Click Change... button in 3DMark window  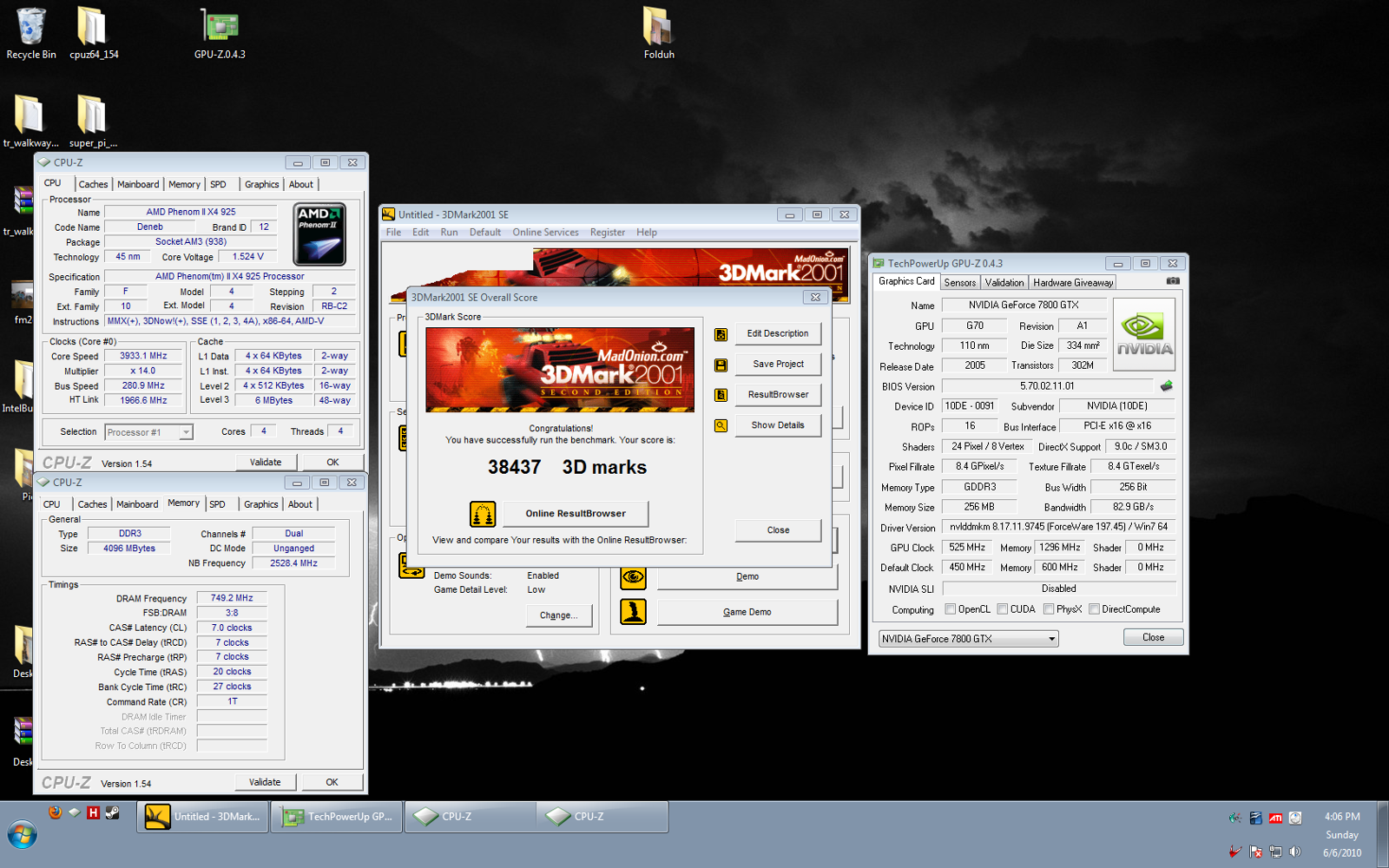tap(558, 615)
